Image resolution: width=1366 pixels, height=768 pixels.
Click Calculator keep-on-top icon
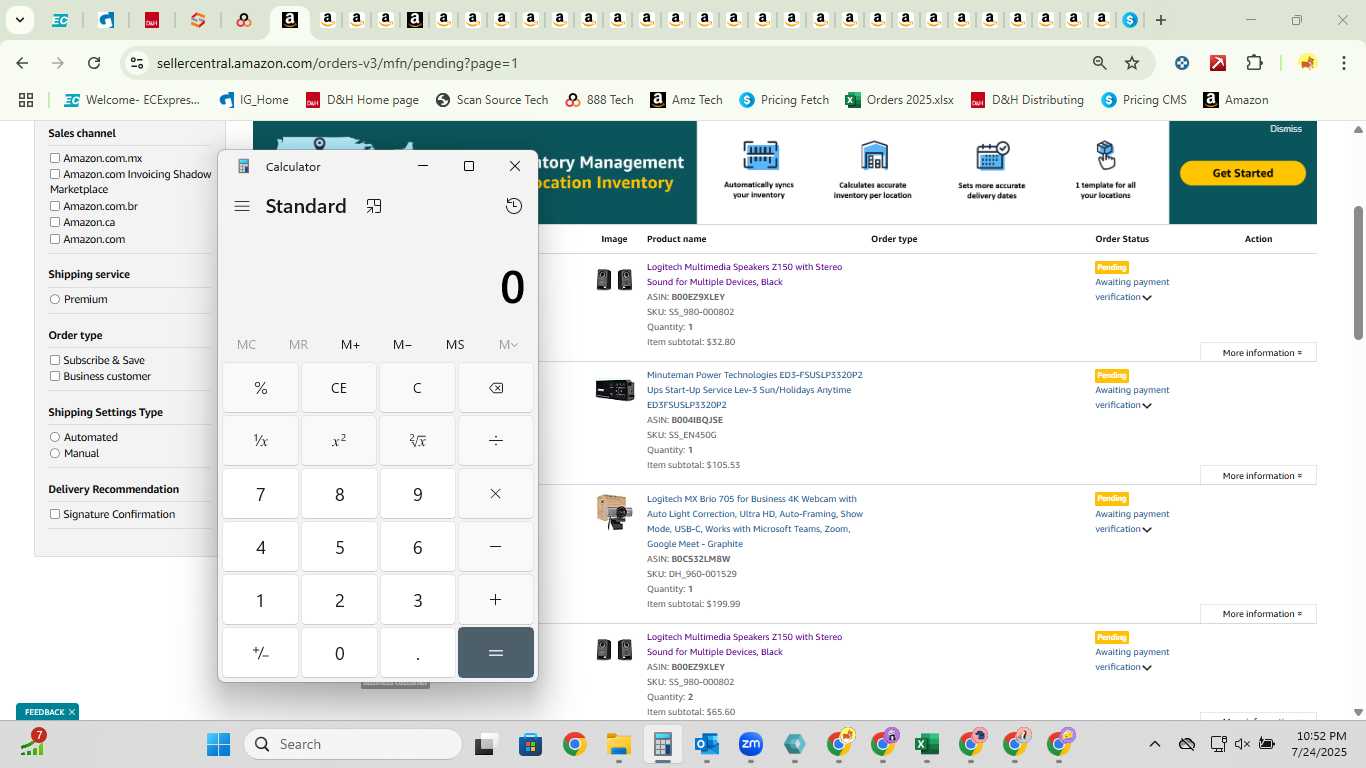(x=374, y=206)
